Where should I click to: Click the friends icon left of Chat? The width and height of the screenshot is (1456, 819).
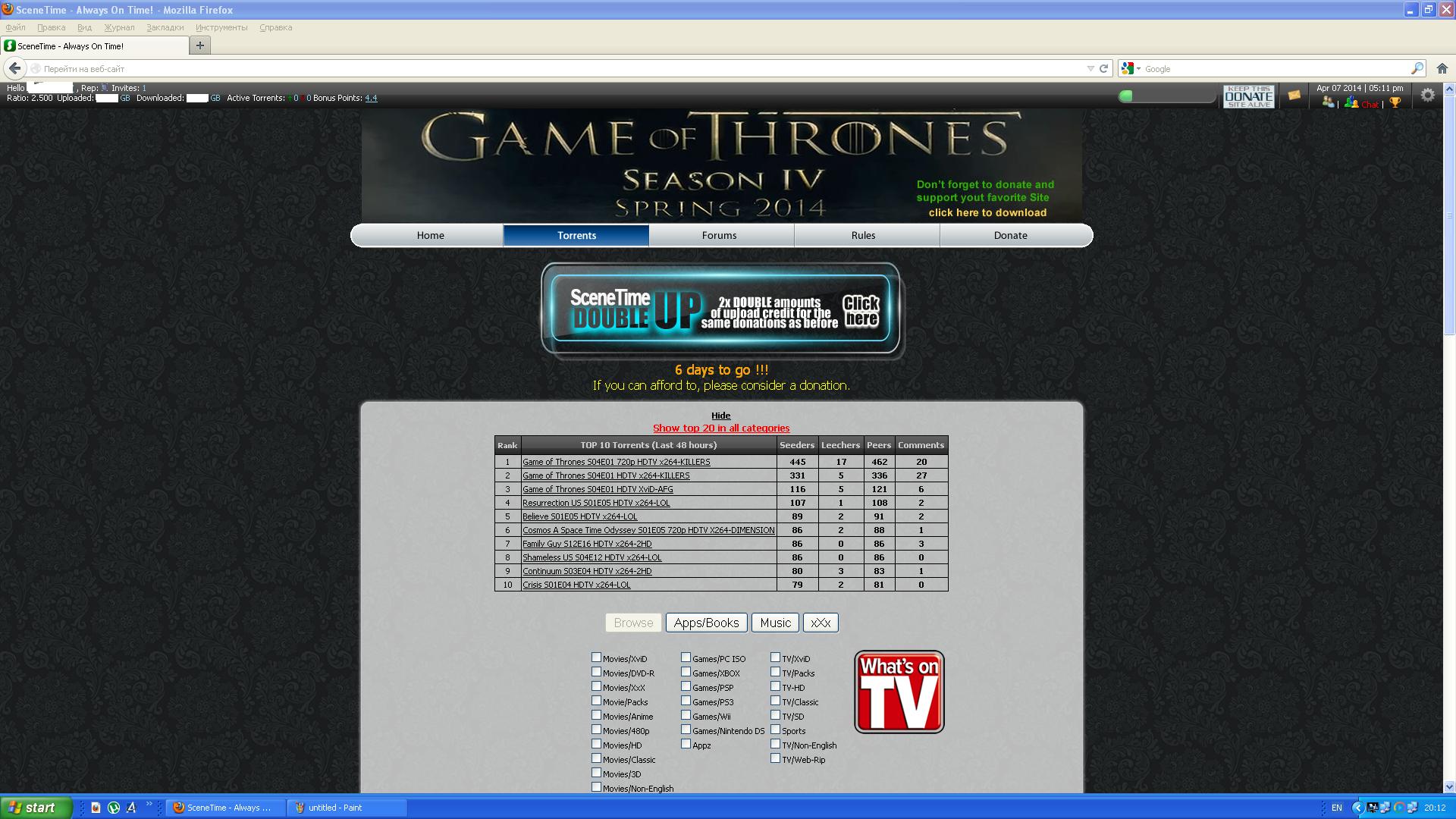click(1328, 102)
